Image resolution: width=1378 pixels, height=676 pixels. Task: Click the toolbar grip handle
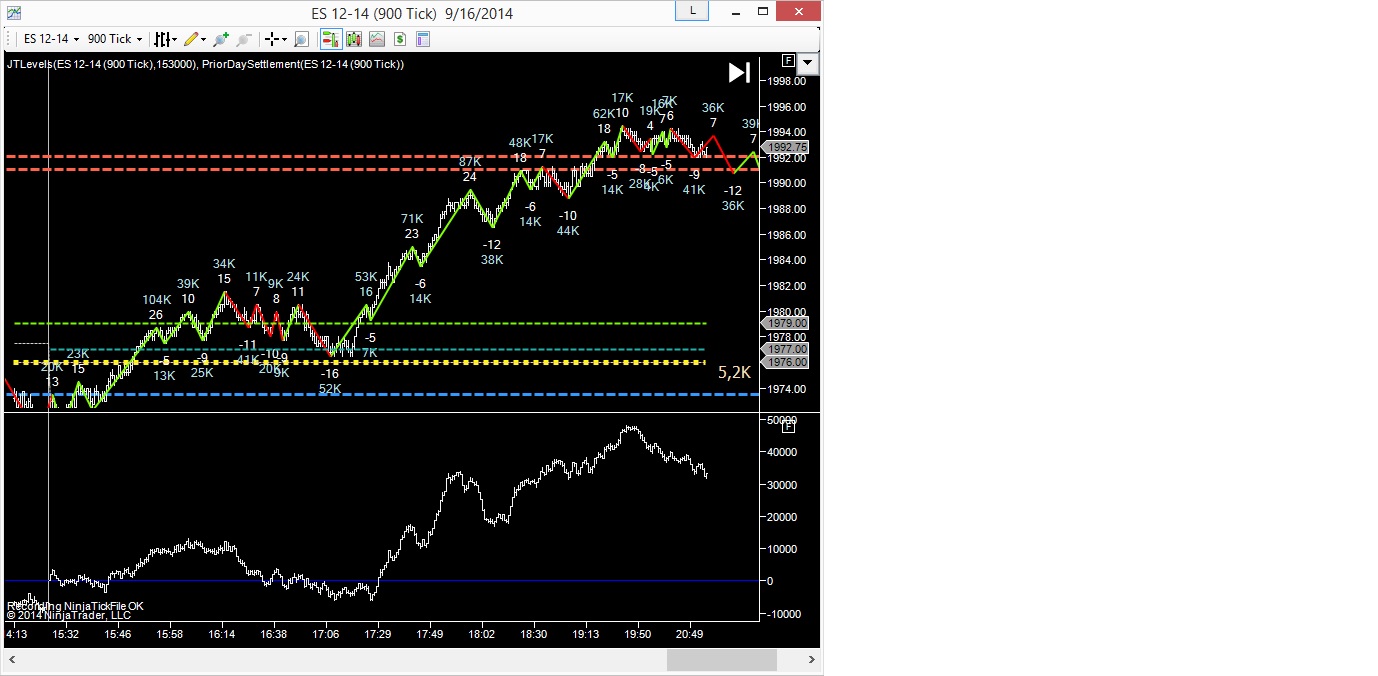point(11,39)
